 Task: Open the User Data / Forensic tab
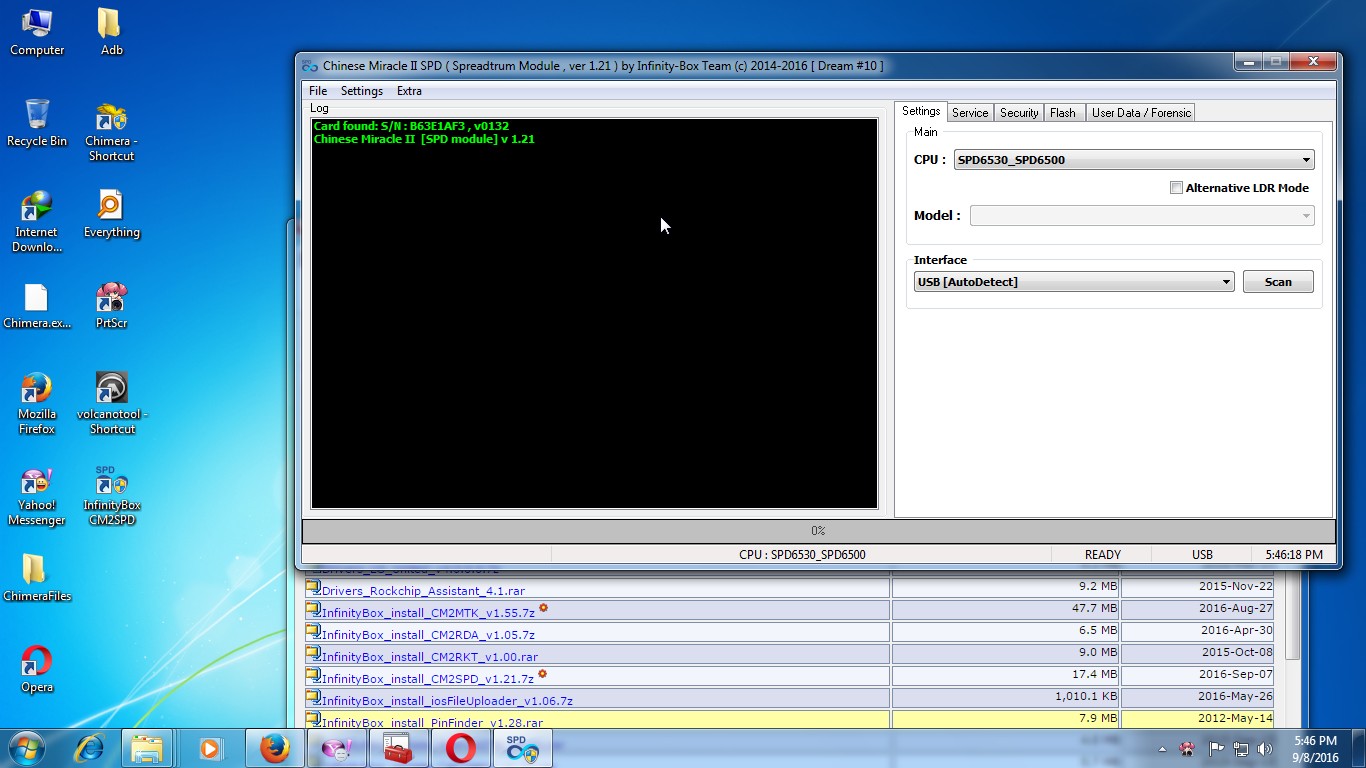[1141, 113]
